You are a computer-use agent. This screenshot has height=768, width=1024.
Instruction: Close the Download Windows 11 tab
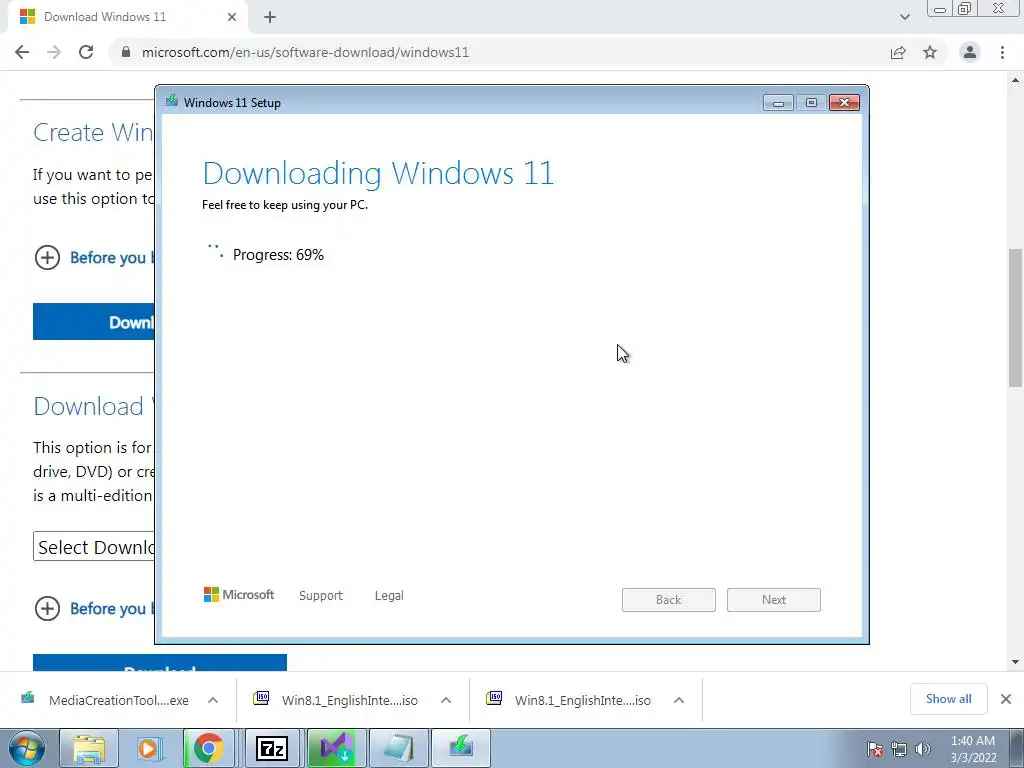[x=232, y=17]
